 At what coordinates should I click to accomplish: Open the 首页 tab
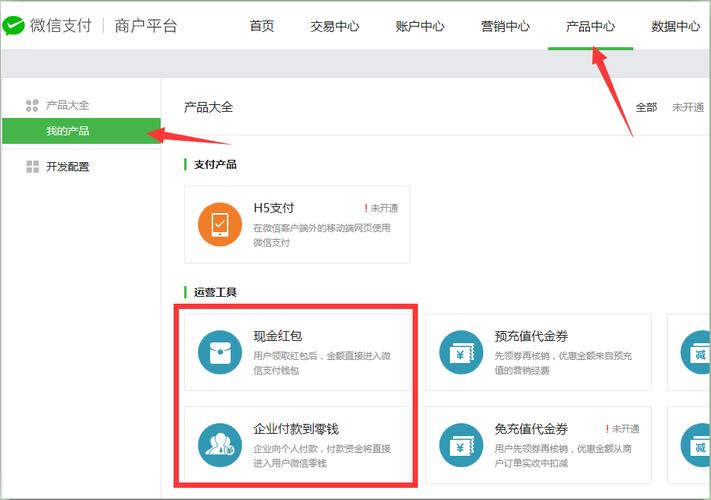point(262,27)
